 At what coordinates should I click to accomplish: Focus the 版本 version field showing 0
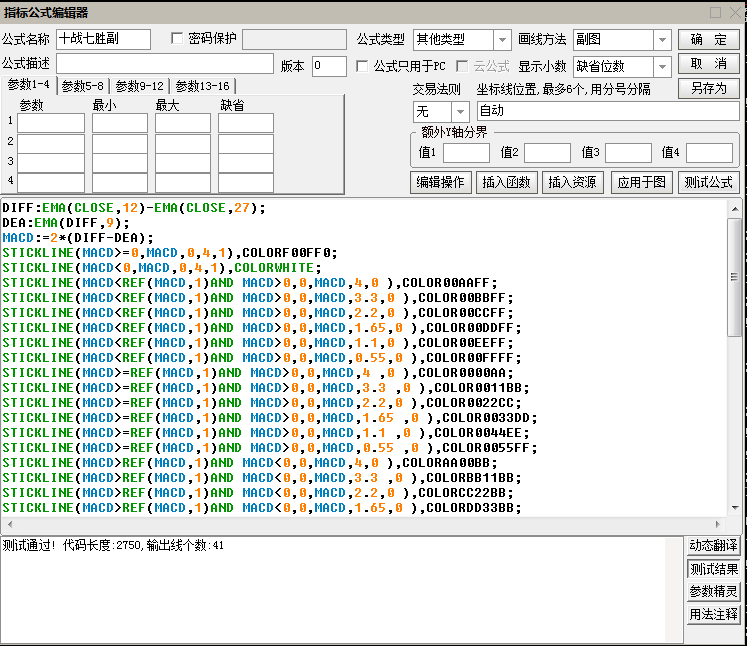pyautogui.click(x=329, y=66)
